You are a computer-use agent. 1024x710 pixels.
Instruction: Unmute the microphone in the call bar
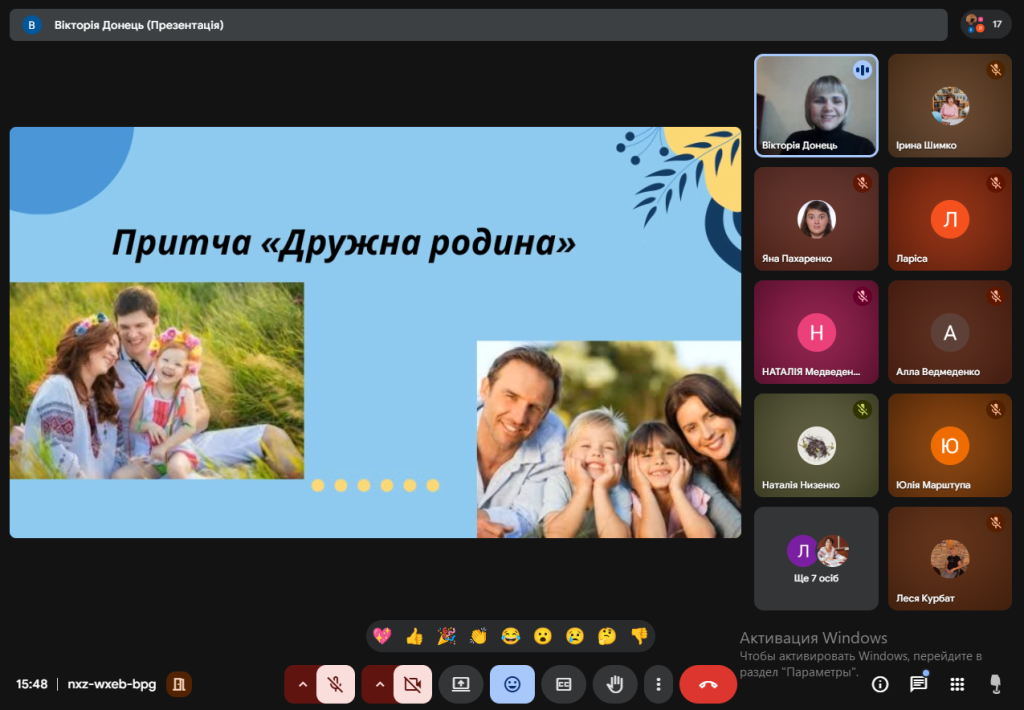click(x=336, y=685)
